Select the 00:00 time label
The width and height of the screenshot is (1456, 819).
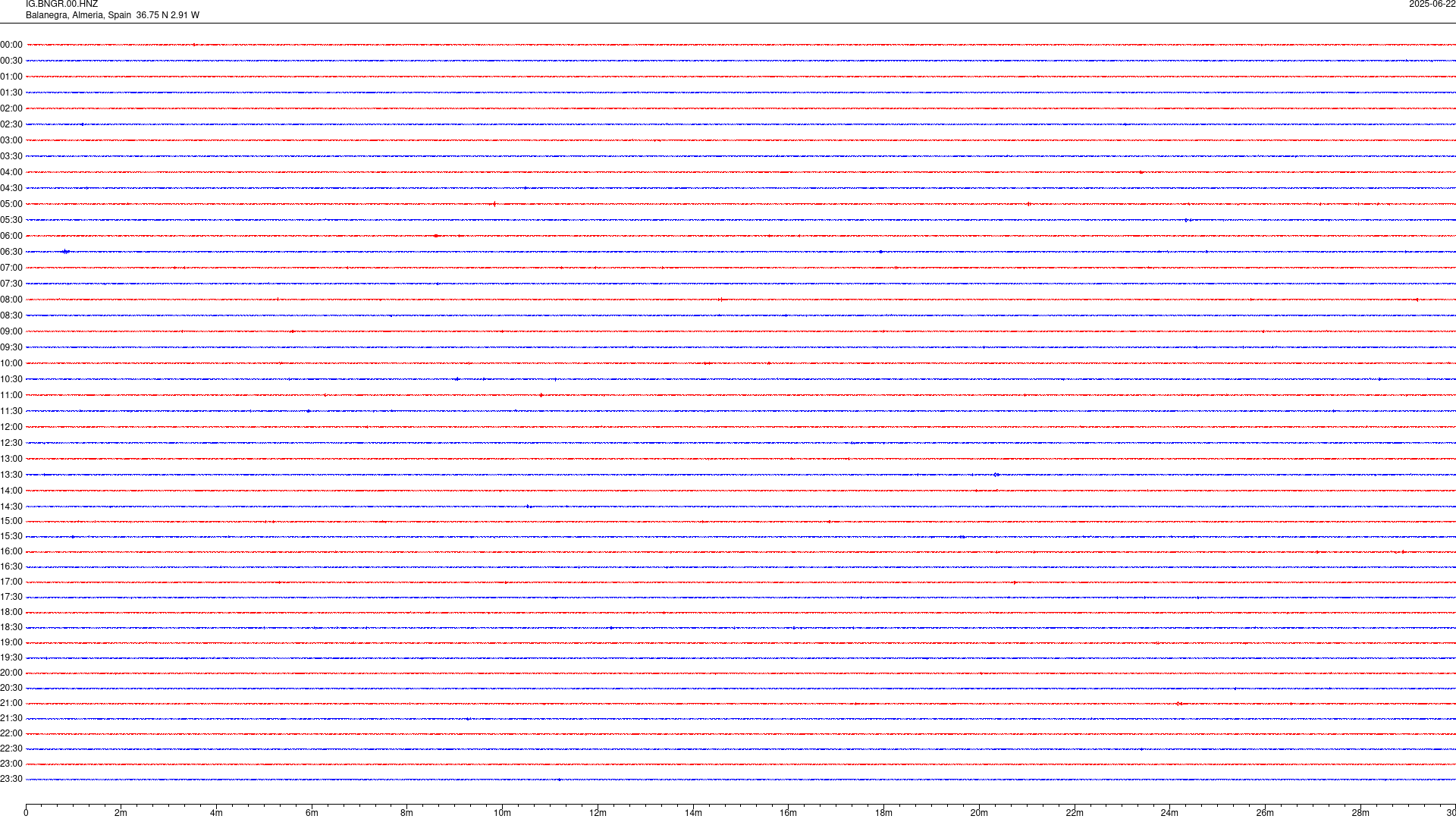coord(11,45)
